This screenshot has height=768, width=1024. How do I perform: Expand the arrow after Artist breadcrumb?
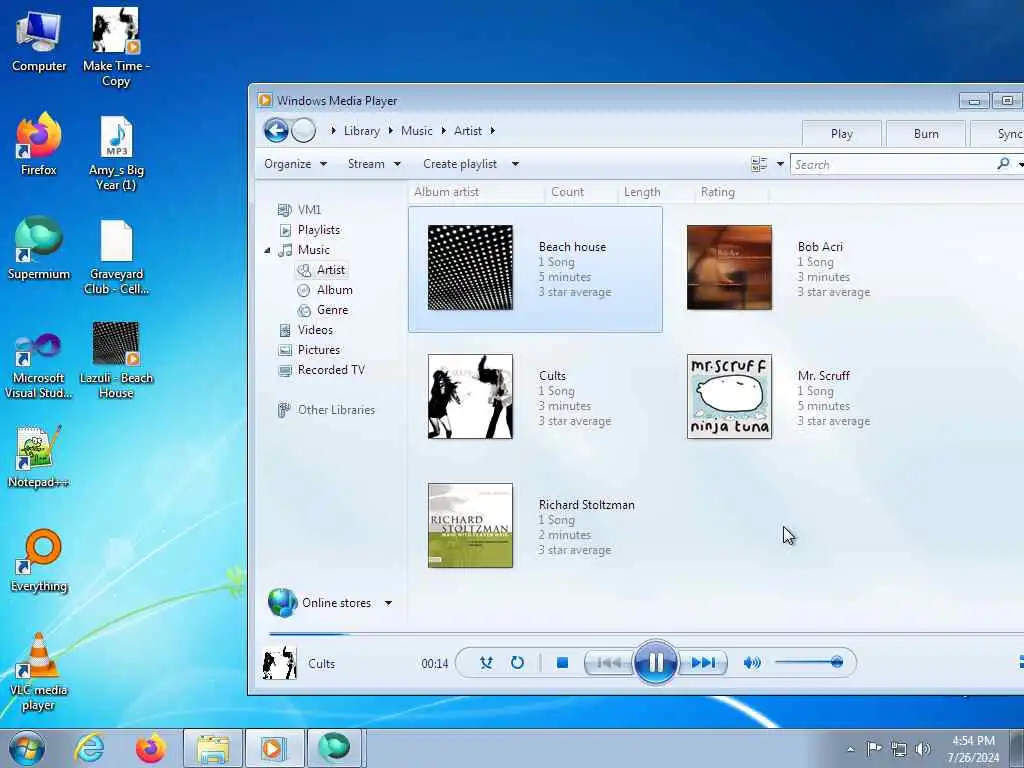(x=492, y=131)
